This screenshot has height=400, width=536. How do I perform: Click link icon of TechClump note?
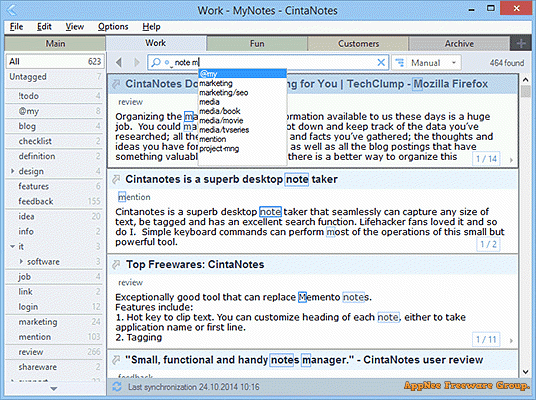click(116, 84)
